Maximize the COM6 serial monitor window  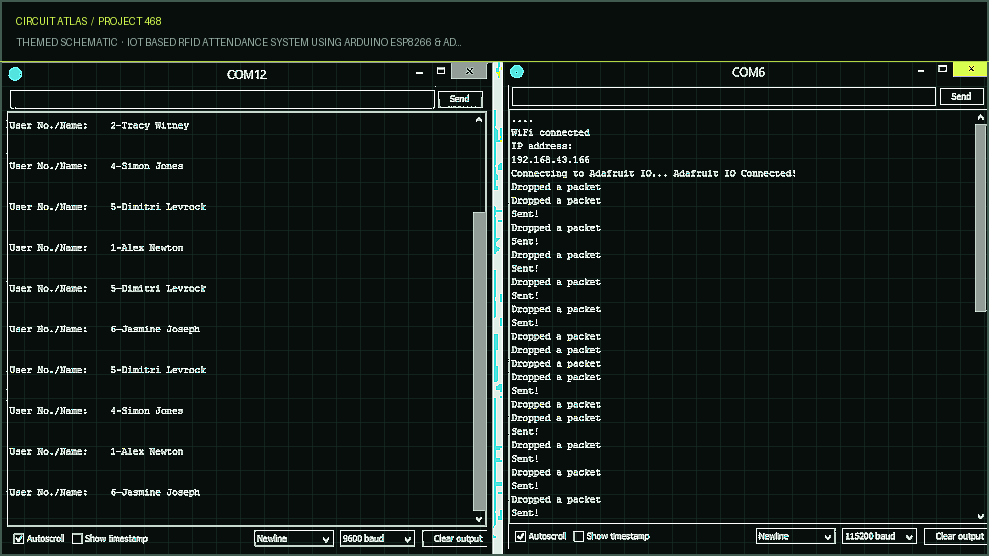(x=942, y=69)
